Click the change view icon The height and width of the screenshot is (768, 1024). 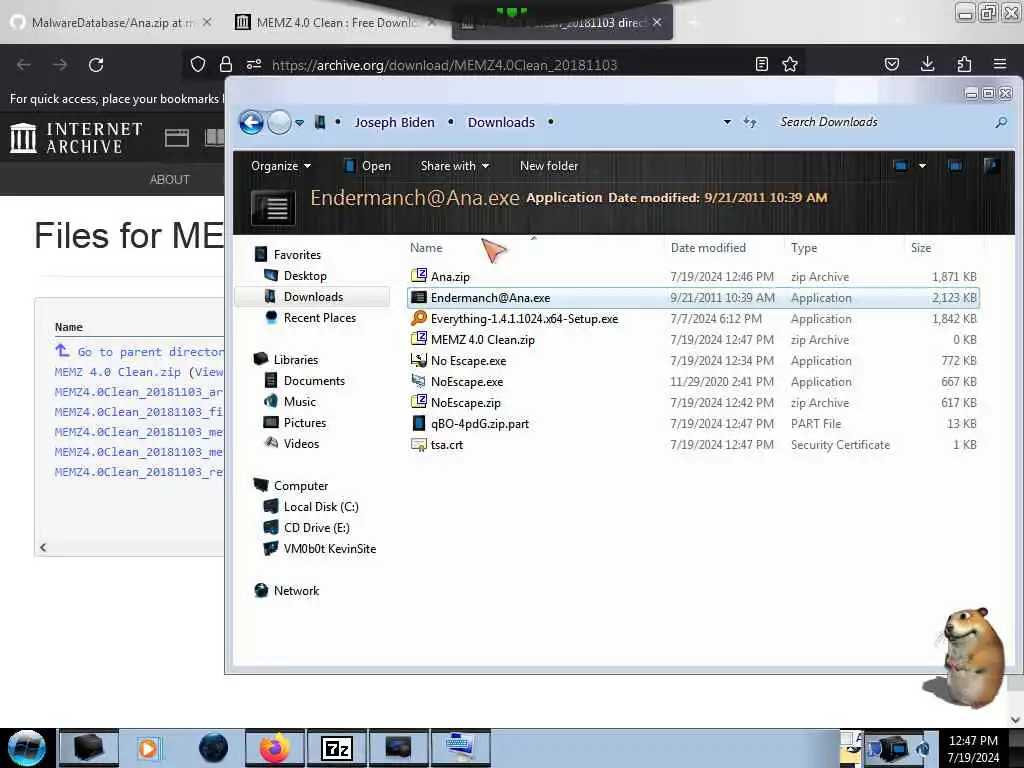point(901,166)
